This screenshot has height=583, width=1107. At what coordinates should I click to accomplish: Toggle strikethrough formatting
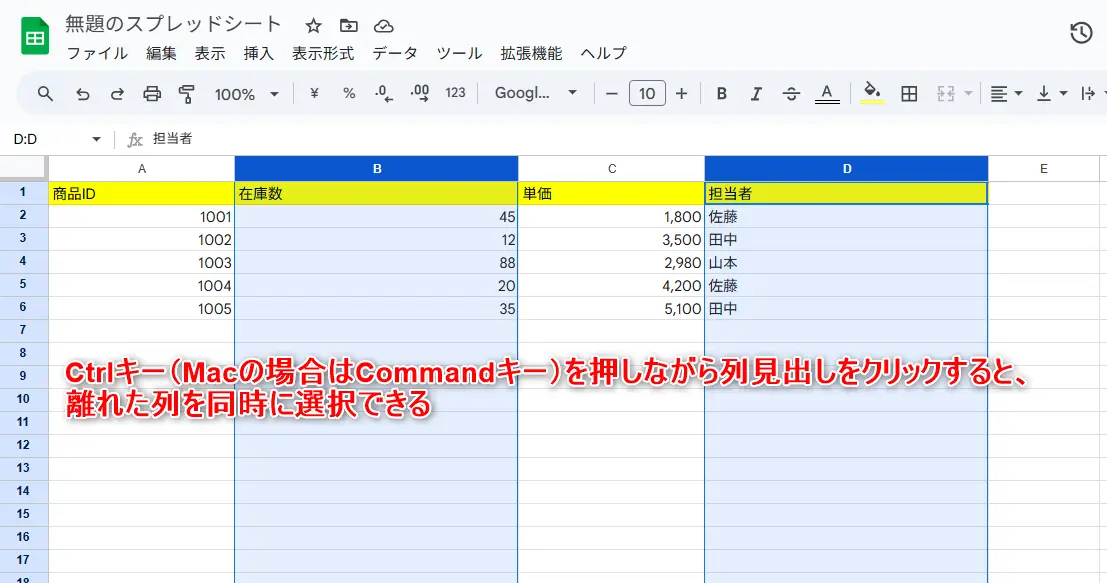tap(791, 94)
